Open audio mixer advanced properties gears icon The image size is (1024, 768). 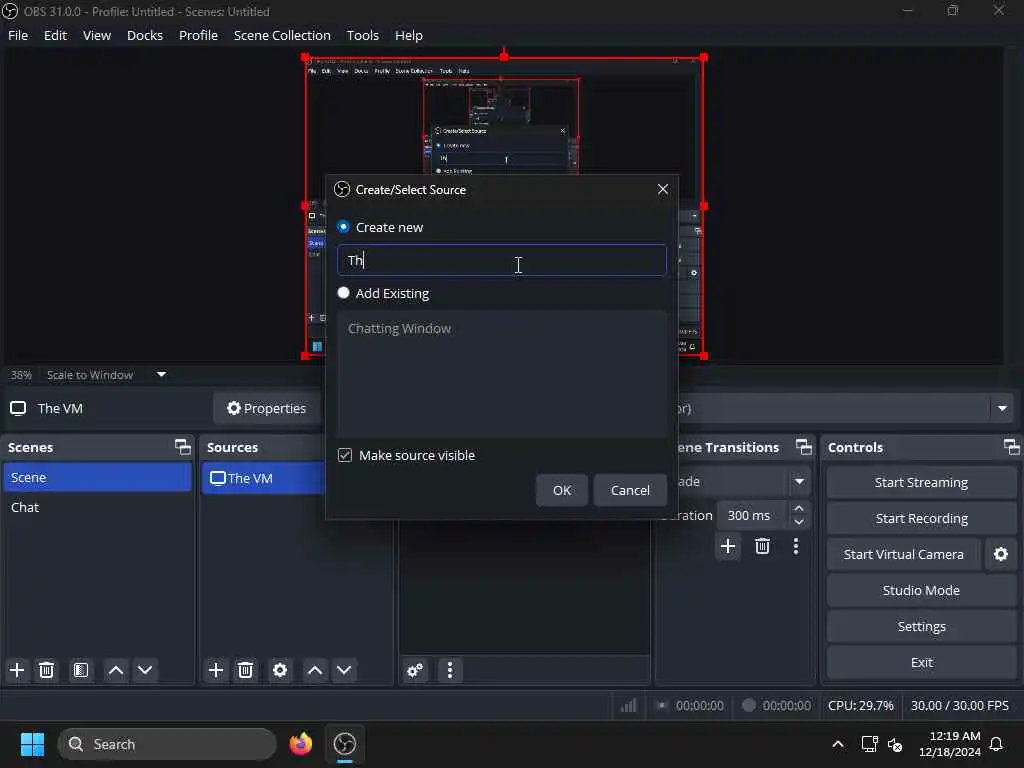415,670
